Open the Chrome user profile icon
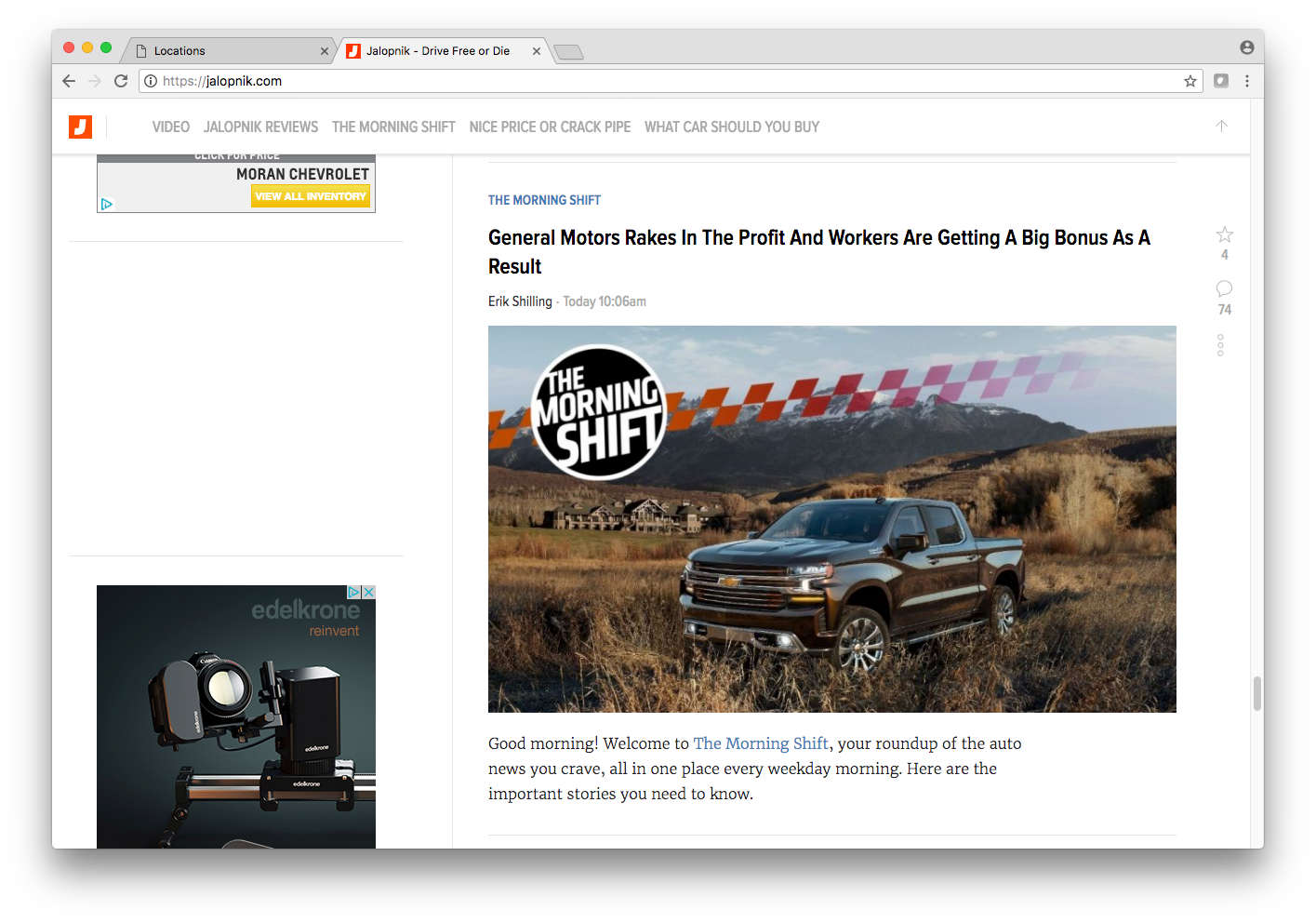Viewport: 1316px width, 923px height. coord(1246,47)
